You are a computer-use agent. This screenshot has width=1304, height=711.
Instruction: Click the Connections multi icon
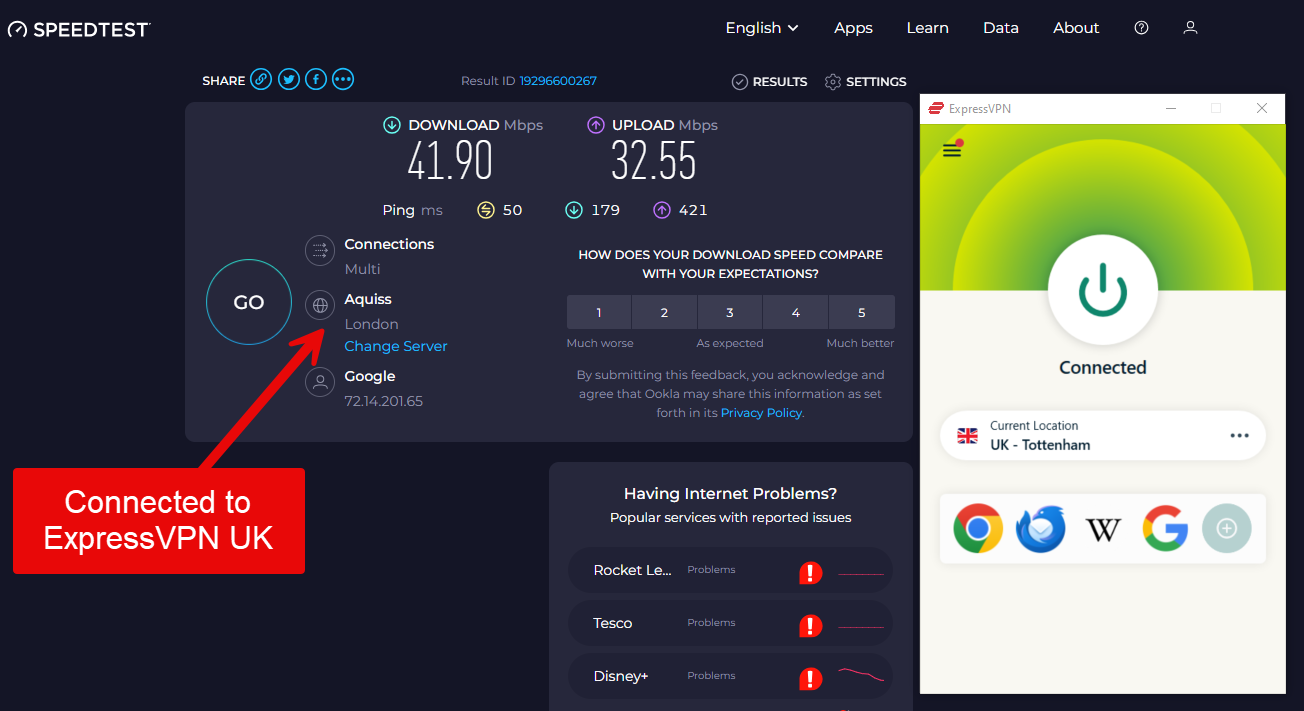click(320, 250)
